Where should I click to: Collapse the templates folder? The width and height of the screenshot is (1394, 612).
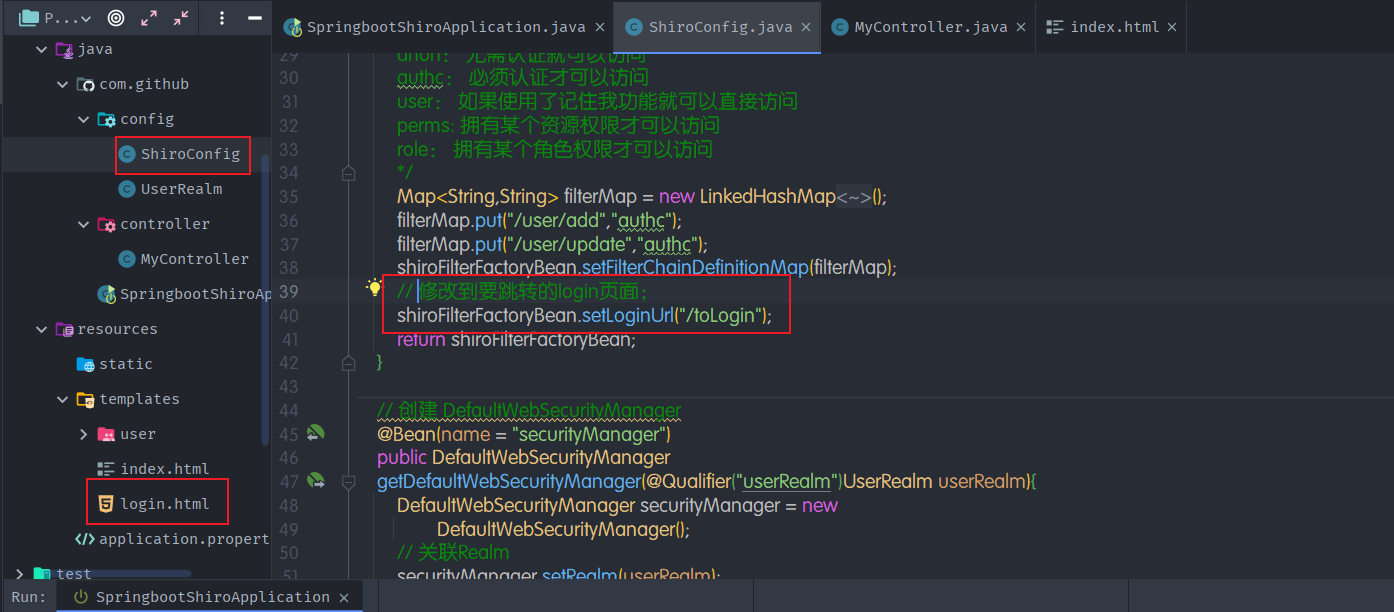point(62,399)
